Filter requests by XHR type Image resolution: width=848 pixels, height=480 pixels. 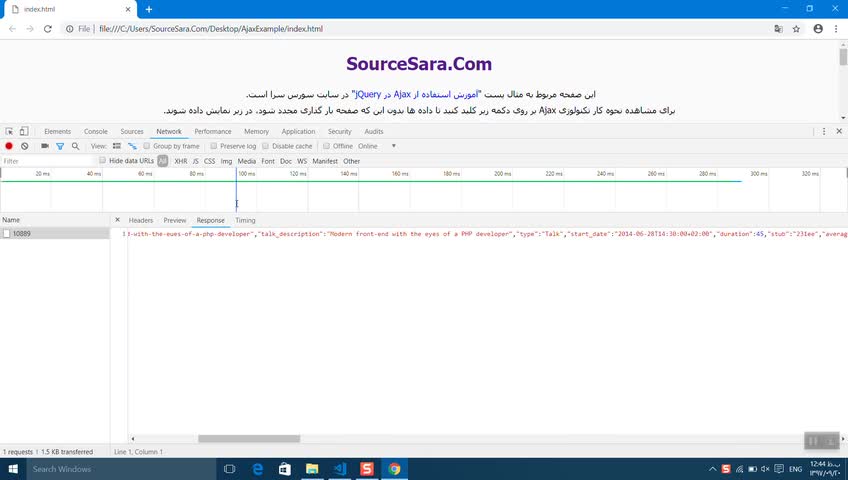point(181,161)
